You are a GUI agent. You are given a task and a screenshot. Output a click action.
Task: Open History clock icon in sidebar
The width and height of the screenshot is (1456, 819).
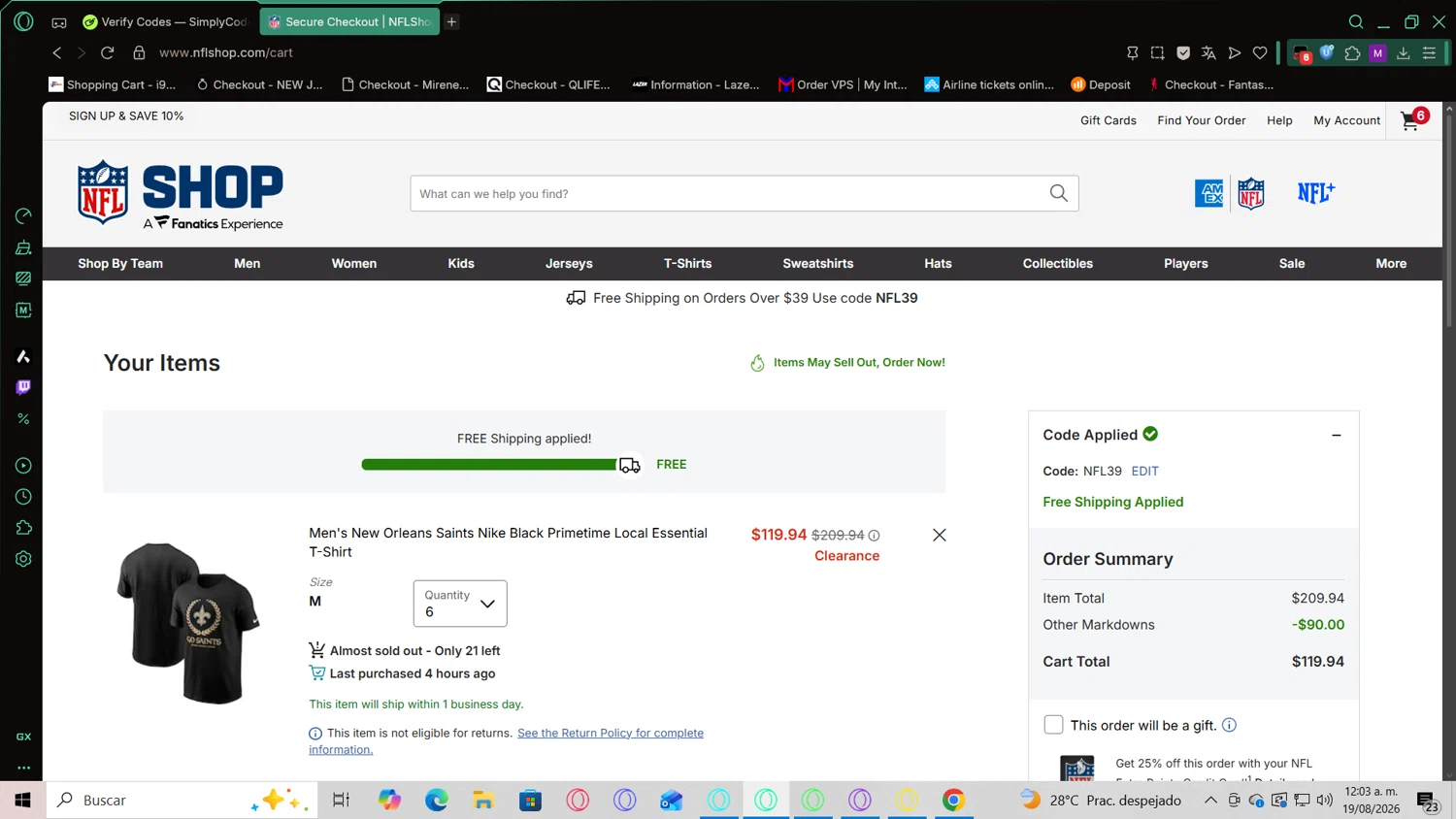pyautogui.click(x=23, y=497)
